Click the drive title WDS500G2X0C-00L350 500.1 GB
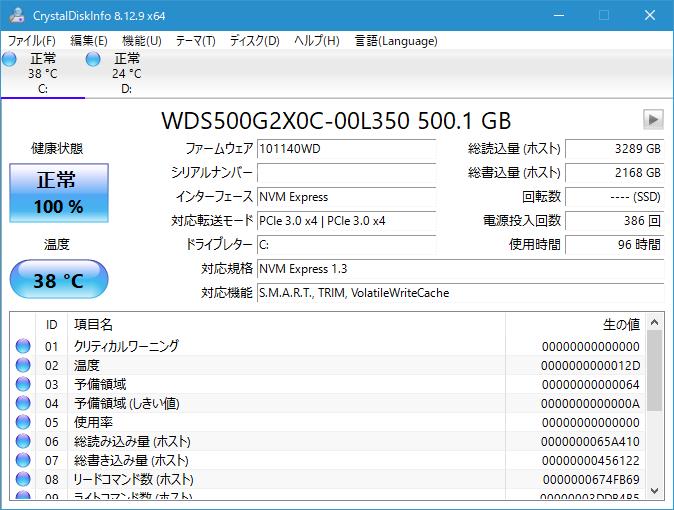 pos(336,120)
